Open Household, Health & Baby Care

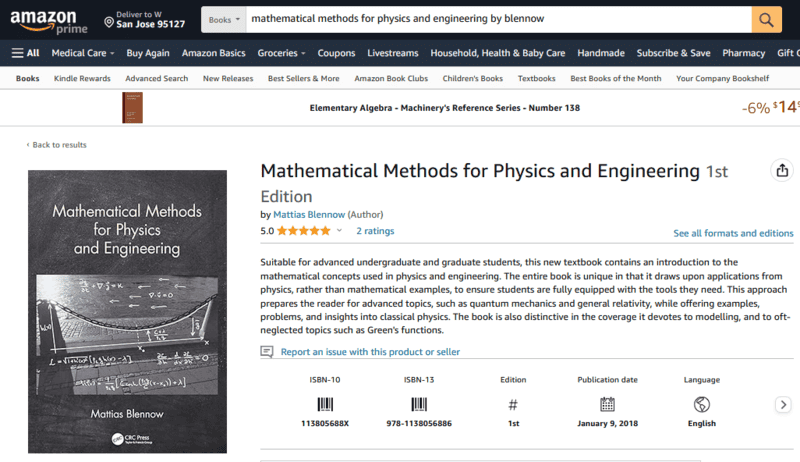point(497,53)
